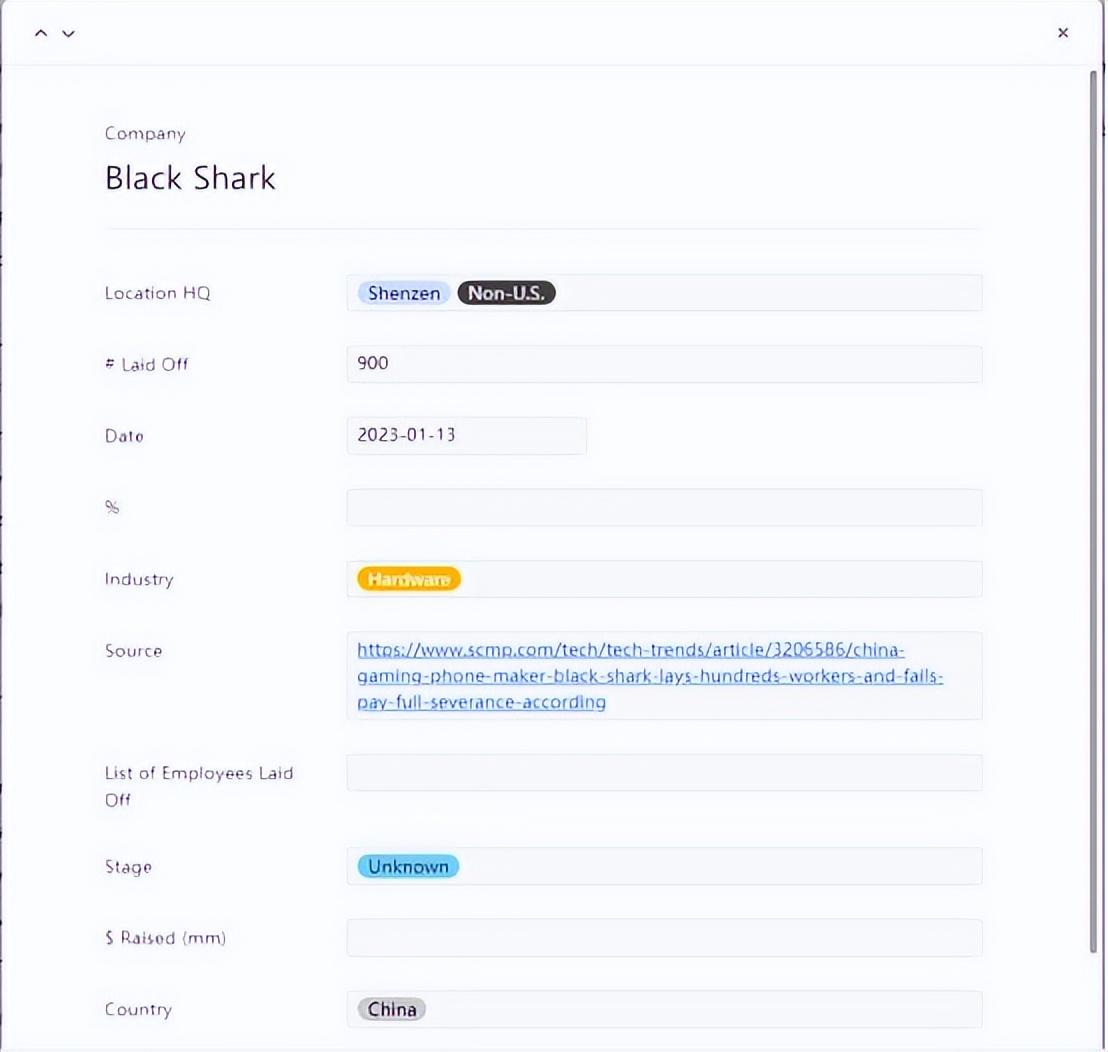Select the China country tag
Viewport: 1108px width, 1052px height.
click(x=392, y=1009)
